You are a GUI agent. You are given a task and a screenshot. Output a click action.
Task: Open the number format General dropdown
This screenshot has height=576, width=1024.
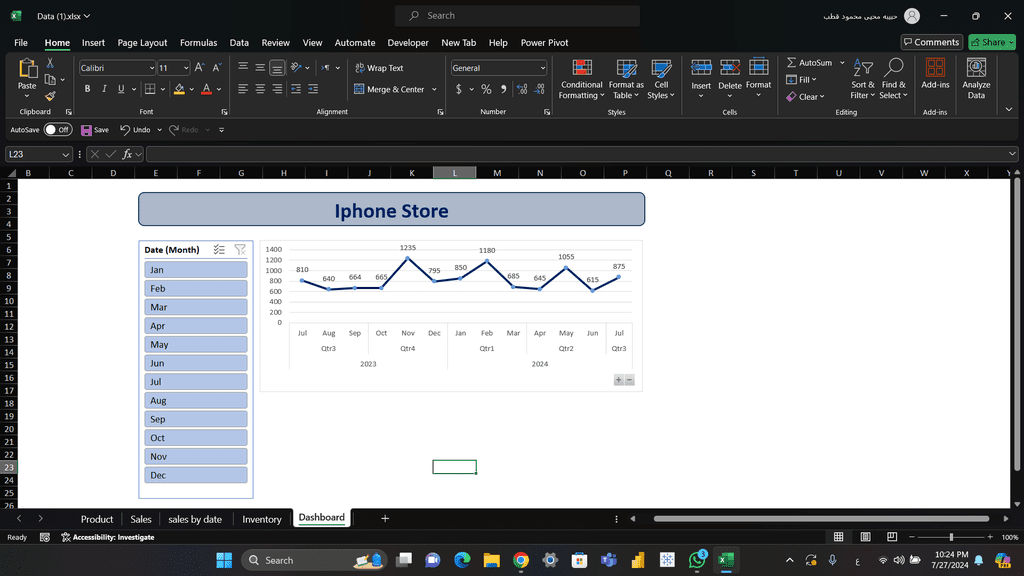pyautogui.click(x=498, y=68)
